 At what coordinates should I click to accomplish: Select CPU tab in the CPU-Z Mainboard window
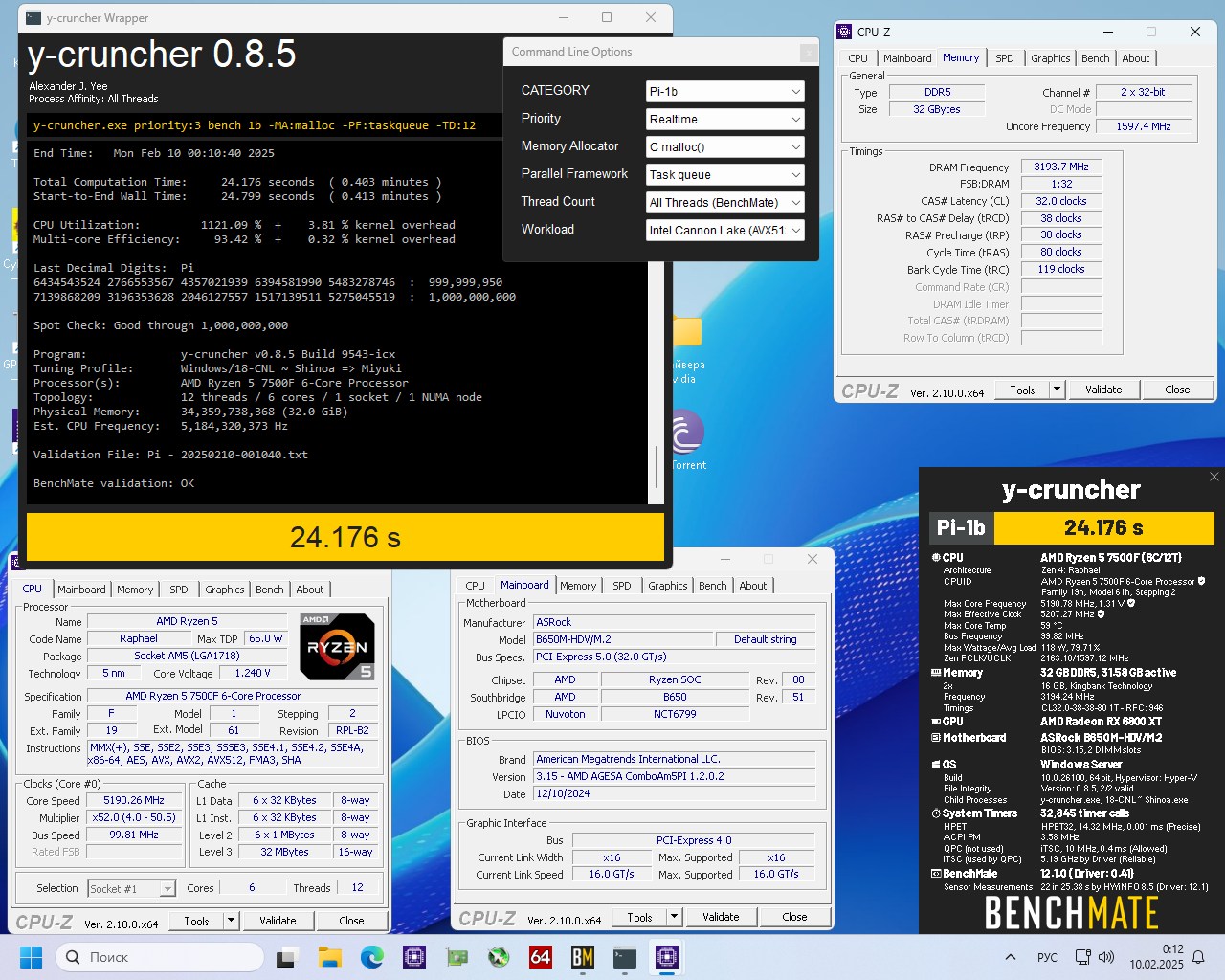pyautogui.click(x=475, y=586)
